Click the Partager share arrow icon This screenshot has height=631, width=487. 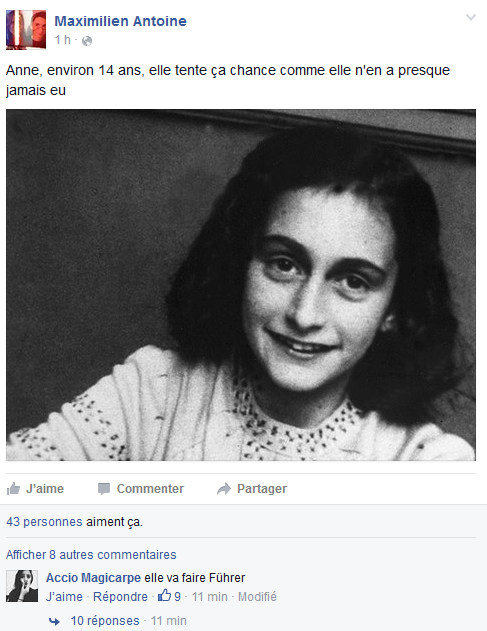pyautogui.click(x=224, y=489)
